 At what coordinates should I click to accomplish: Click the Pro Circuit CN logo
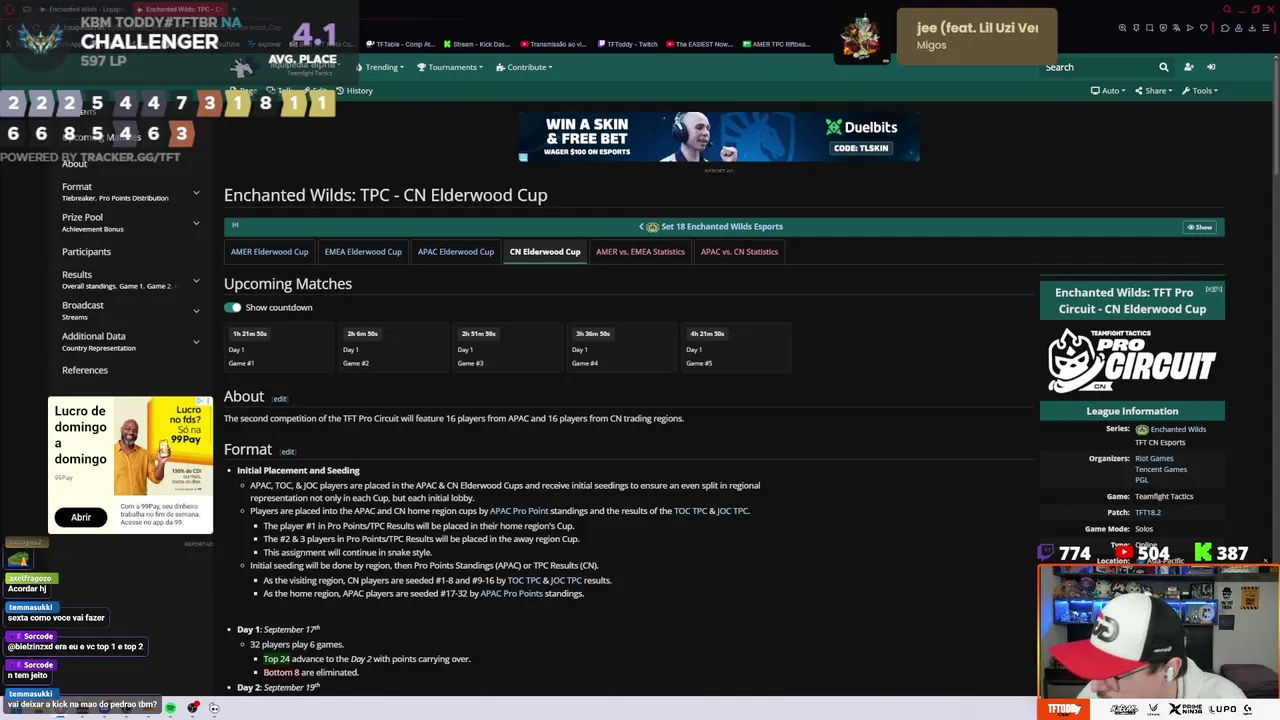[x=1132, y=360]
